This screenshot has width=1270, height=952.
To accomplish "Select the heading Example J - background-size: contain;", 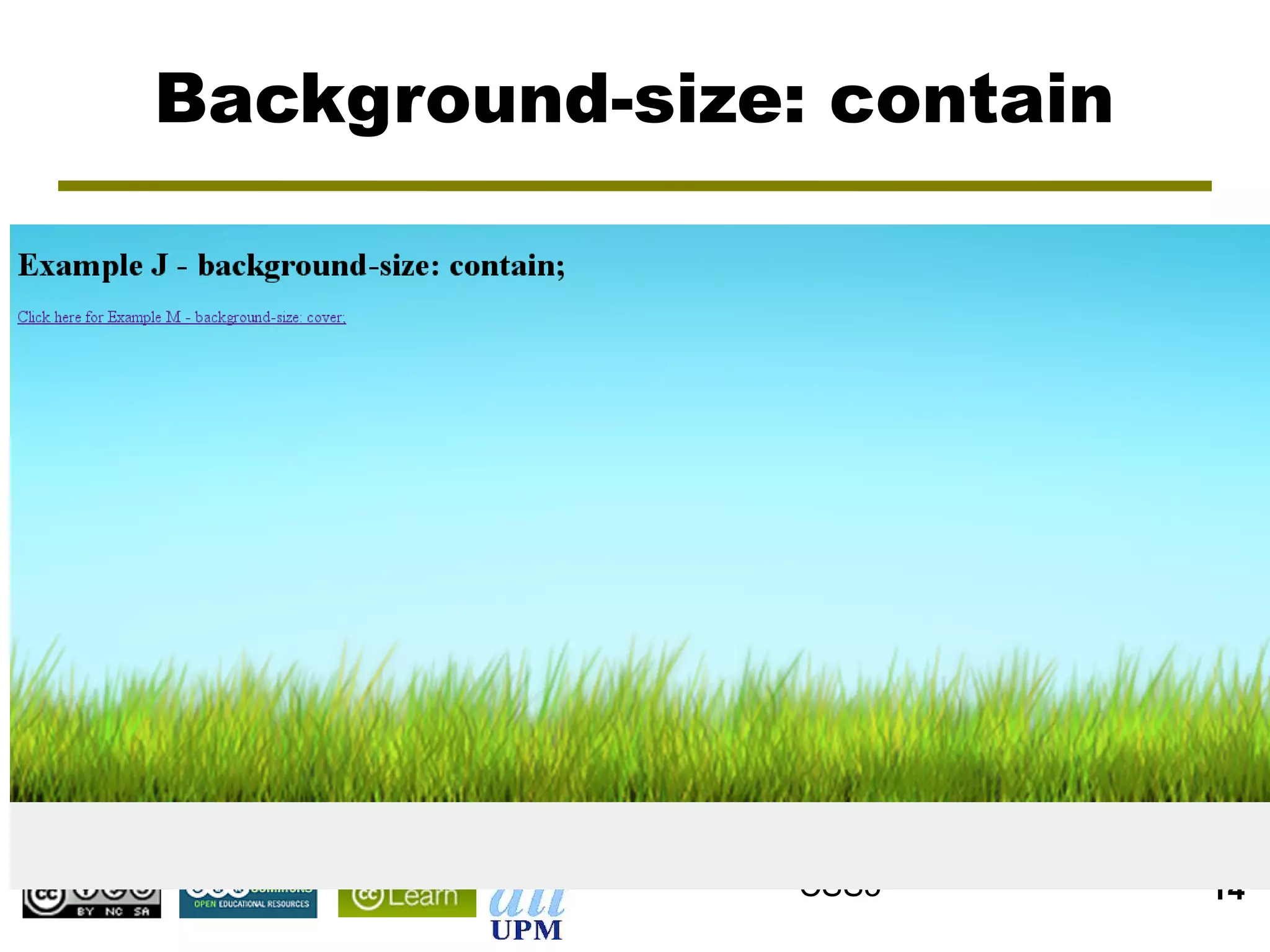I will pyautogui.click(x=291, y=266).
